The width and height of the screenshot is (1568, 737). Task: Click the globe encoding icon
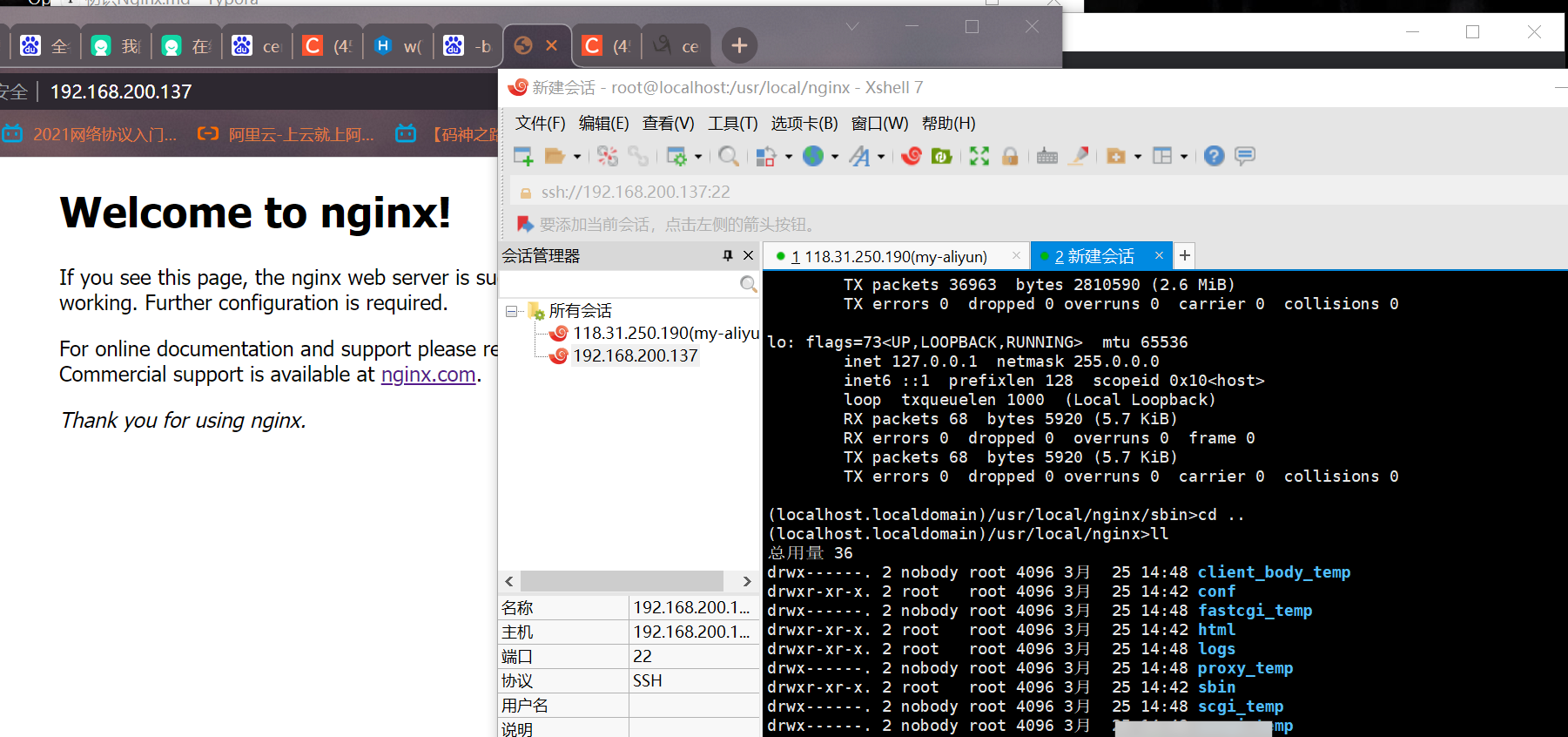[813, 156]
